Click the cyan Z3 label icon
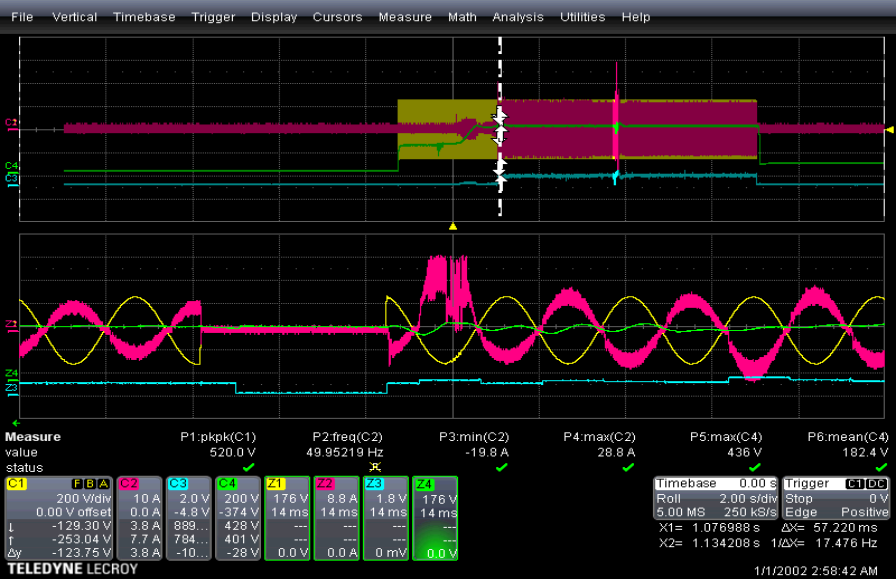896x579 pixels. [x=374, y=484]
